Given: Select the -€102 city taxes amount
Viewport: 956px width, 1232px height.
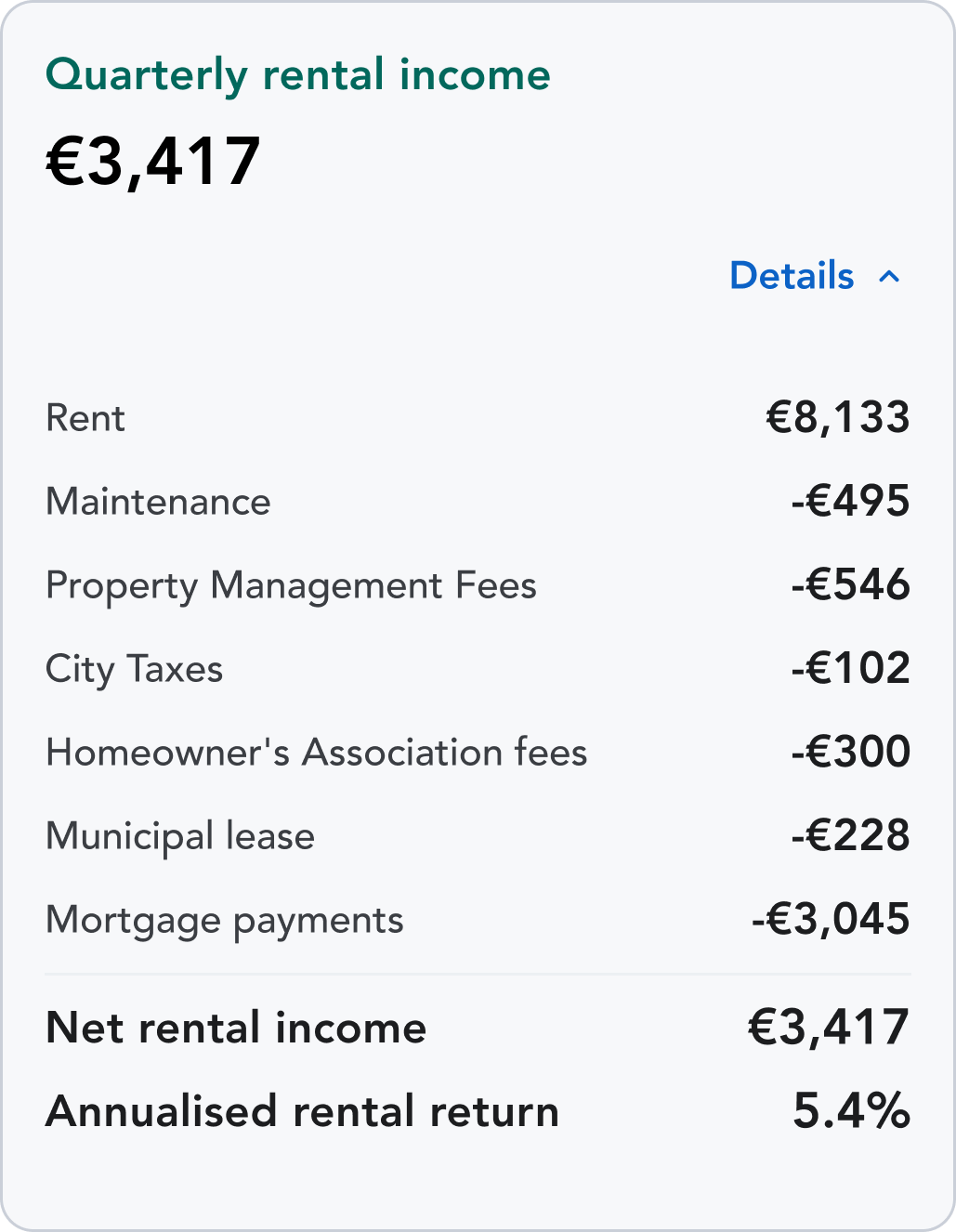Looking at the screenshot, I should (850, 668).
